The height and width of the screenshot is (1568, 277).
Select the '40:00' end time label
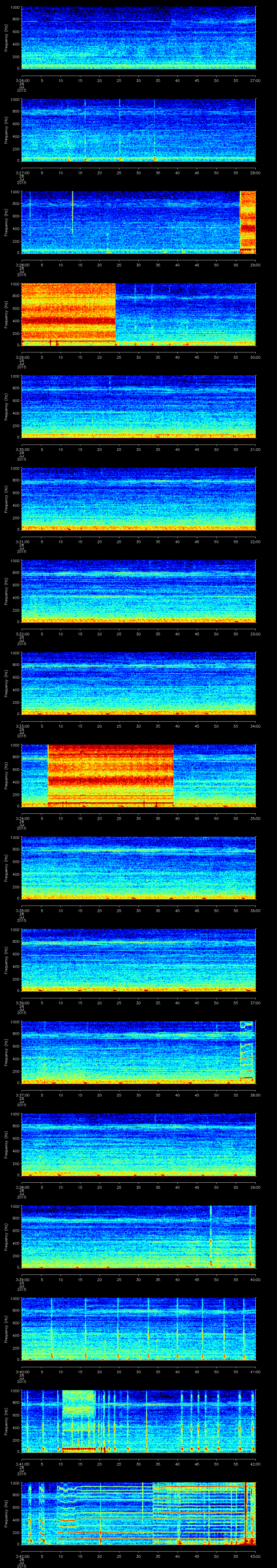256,1279
